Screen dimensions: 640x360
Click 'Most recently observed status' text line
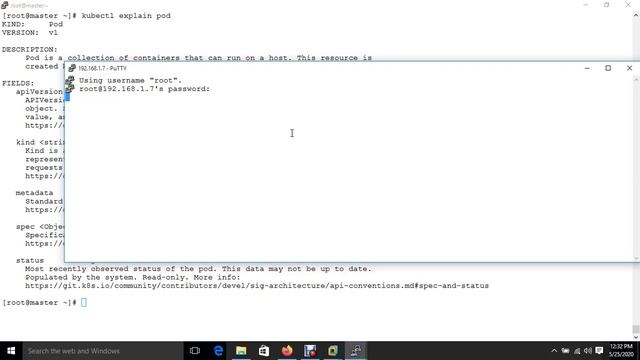tap(198, 269)
